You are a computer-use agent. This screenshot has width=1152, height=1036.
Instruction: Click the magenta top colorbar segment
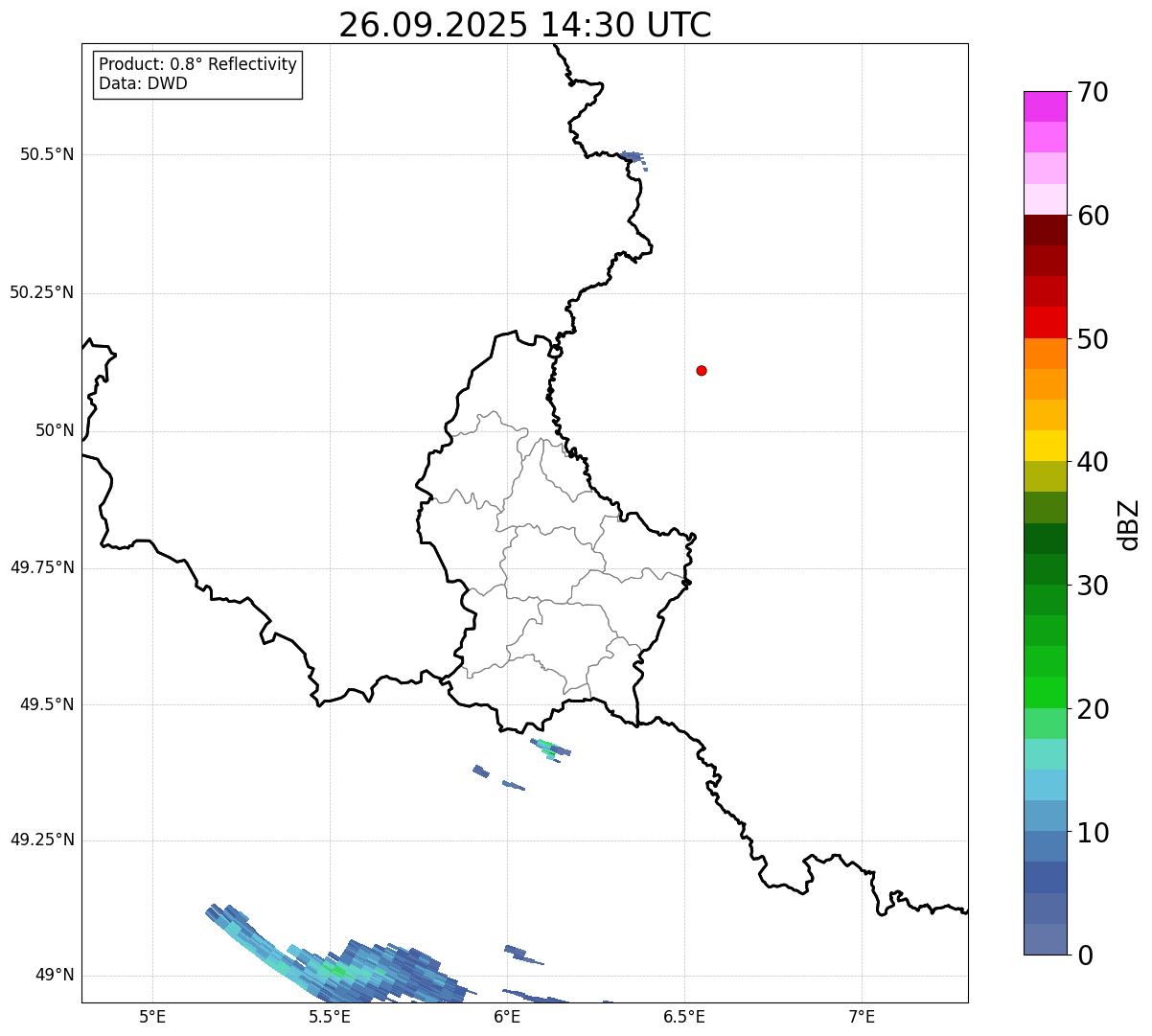pyautogui.click(x=1045, y=106)
